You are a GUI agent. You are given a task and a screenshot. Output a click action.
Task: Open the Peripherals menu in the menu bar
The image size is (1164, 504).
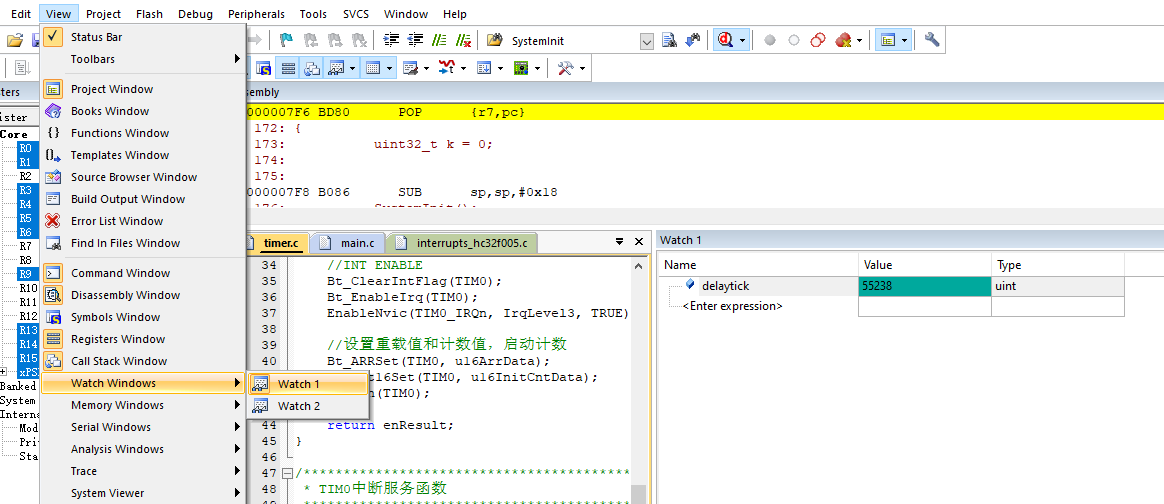click(256, 14)
